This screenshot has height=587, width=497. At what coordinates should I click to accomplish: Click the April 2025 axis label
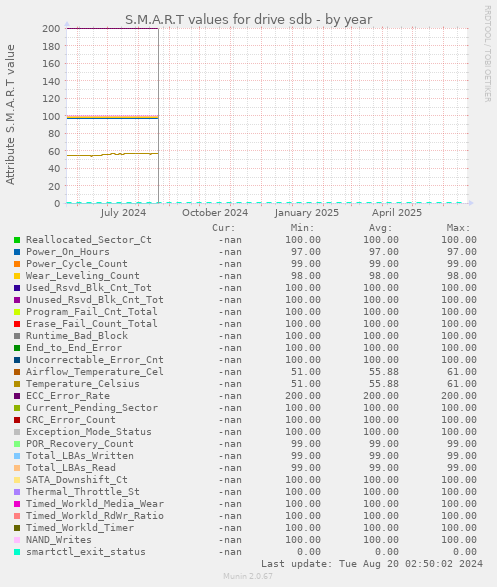397,213
